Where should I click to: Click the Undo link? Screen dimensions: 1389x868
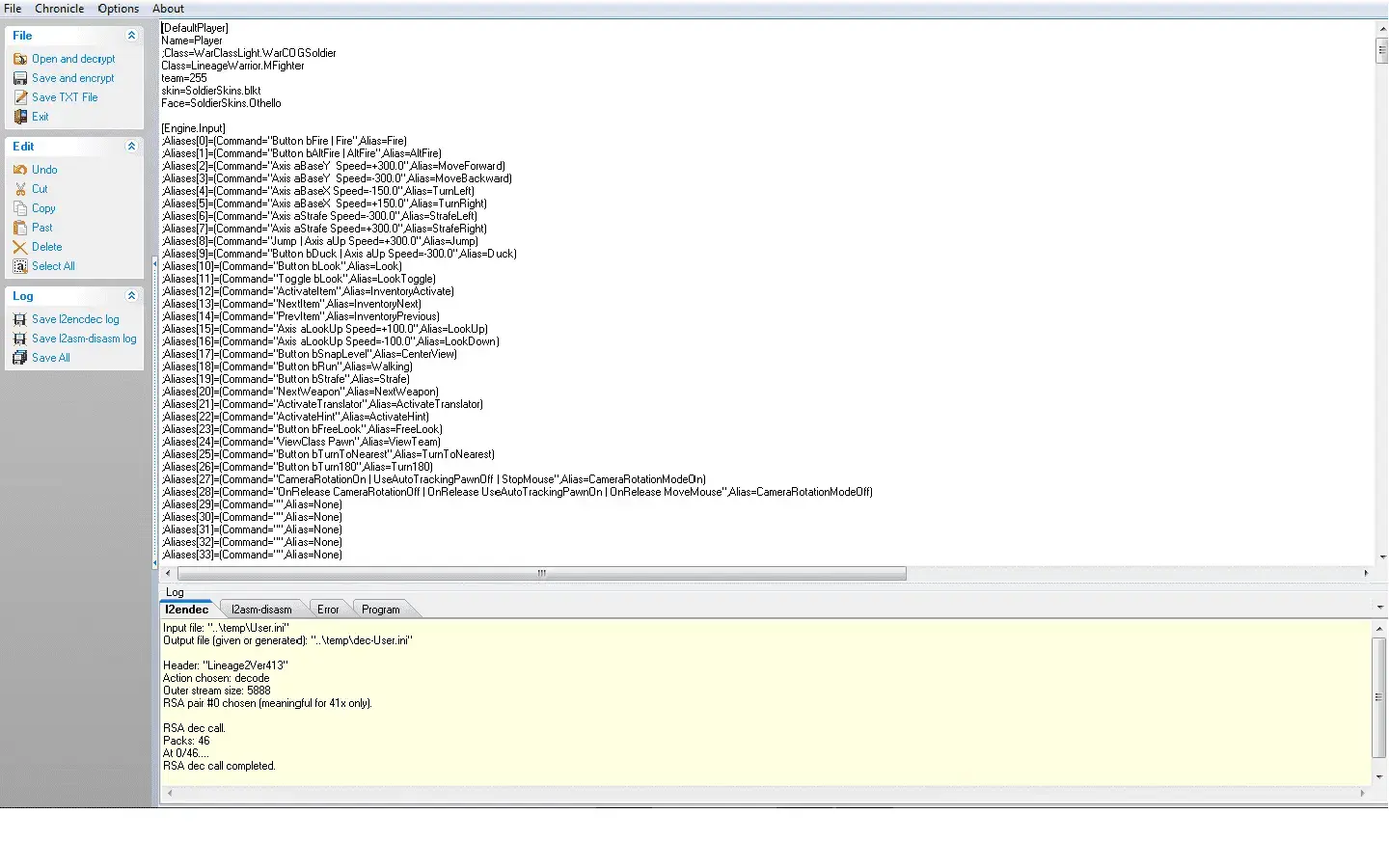[44, 170]
